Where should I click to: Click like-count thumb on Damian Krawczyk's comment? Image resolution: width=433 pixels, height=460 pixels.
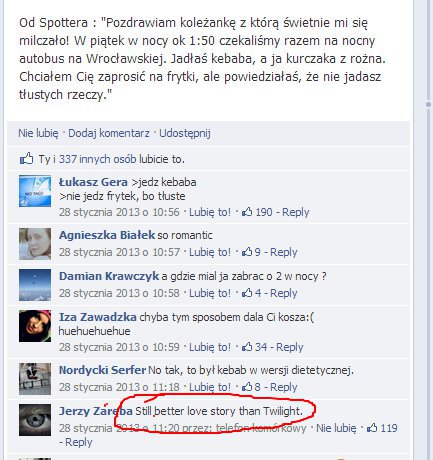[247, 293]
